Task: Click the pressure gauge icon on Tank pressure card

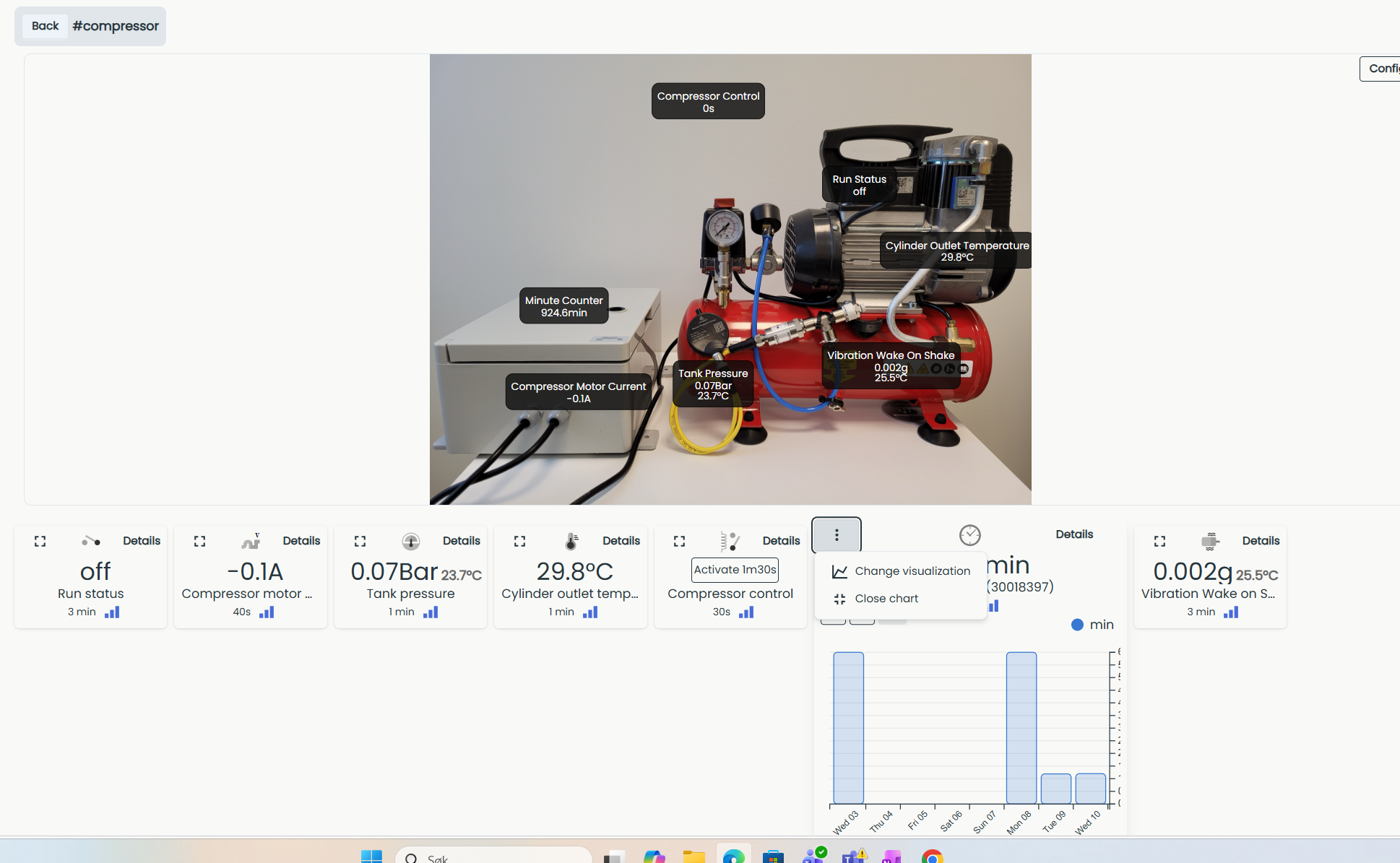Action: 410,541
